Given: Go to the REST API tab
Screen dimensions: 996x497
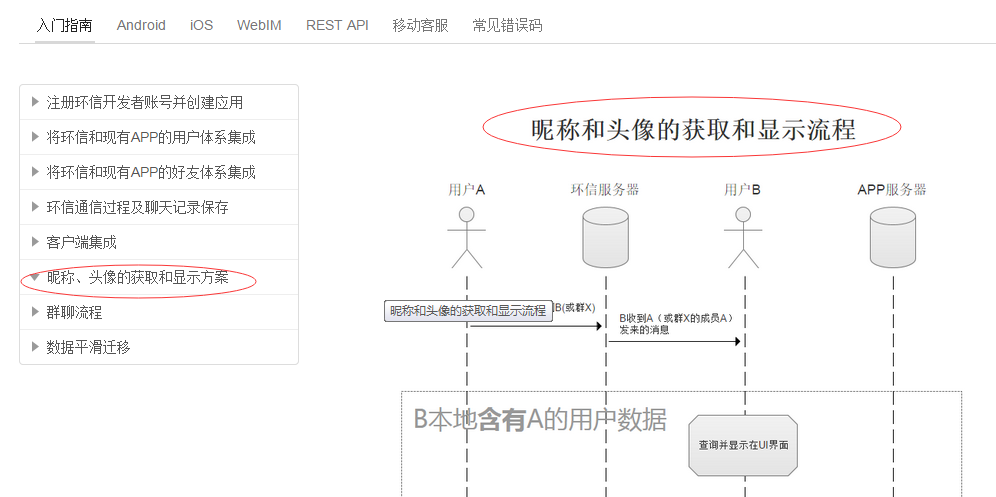Looking at the screenshot, I should coord(337,25).
